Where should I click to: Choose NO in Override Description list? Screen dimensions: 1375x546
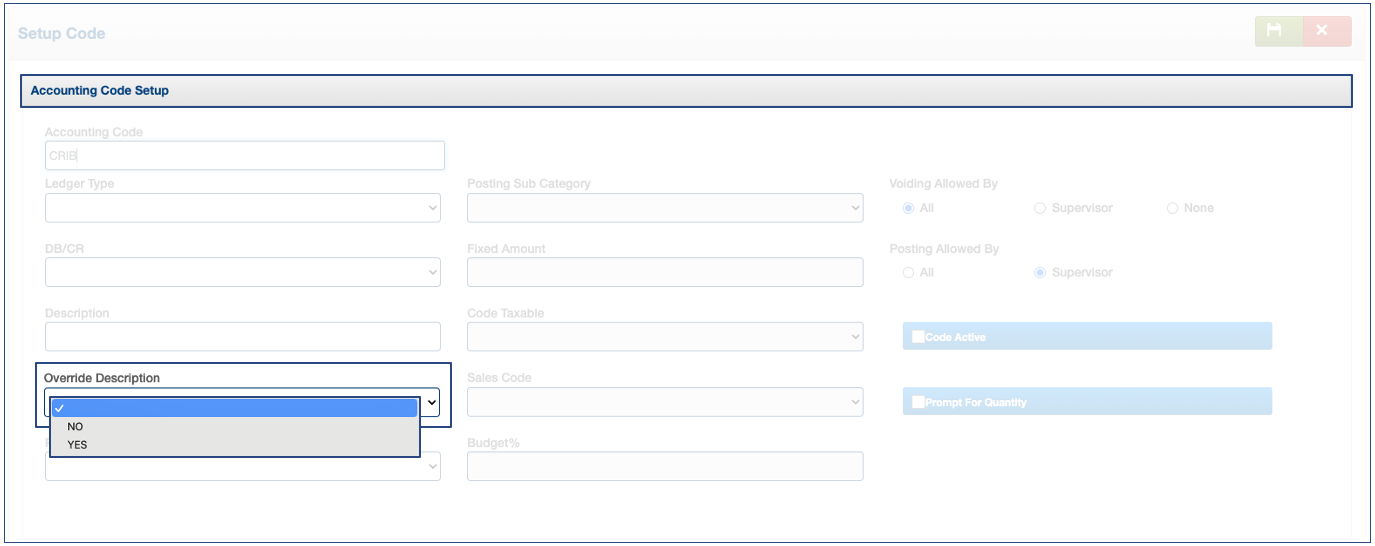76,426
